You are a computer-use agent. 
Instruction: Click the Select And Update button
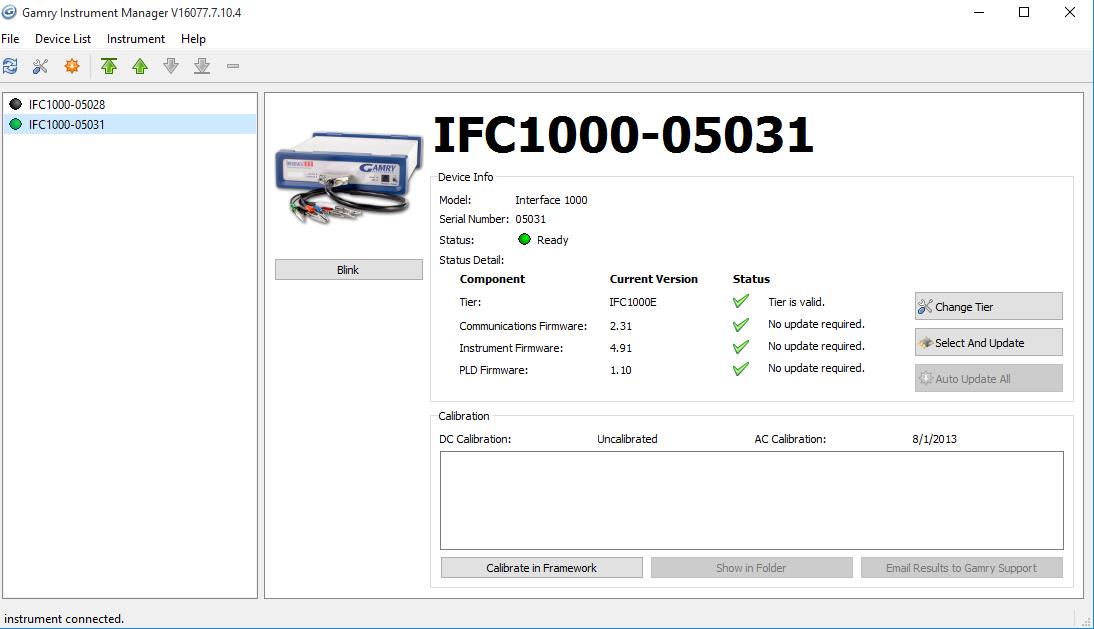(x=988, y=343)
